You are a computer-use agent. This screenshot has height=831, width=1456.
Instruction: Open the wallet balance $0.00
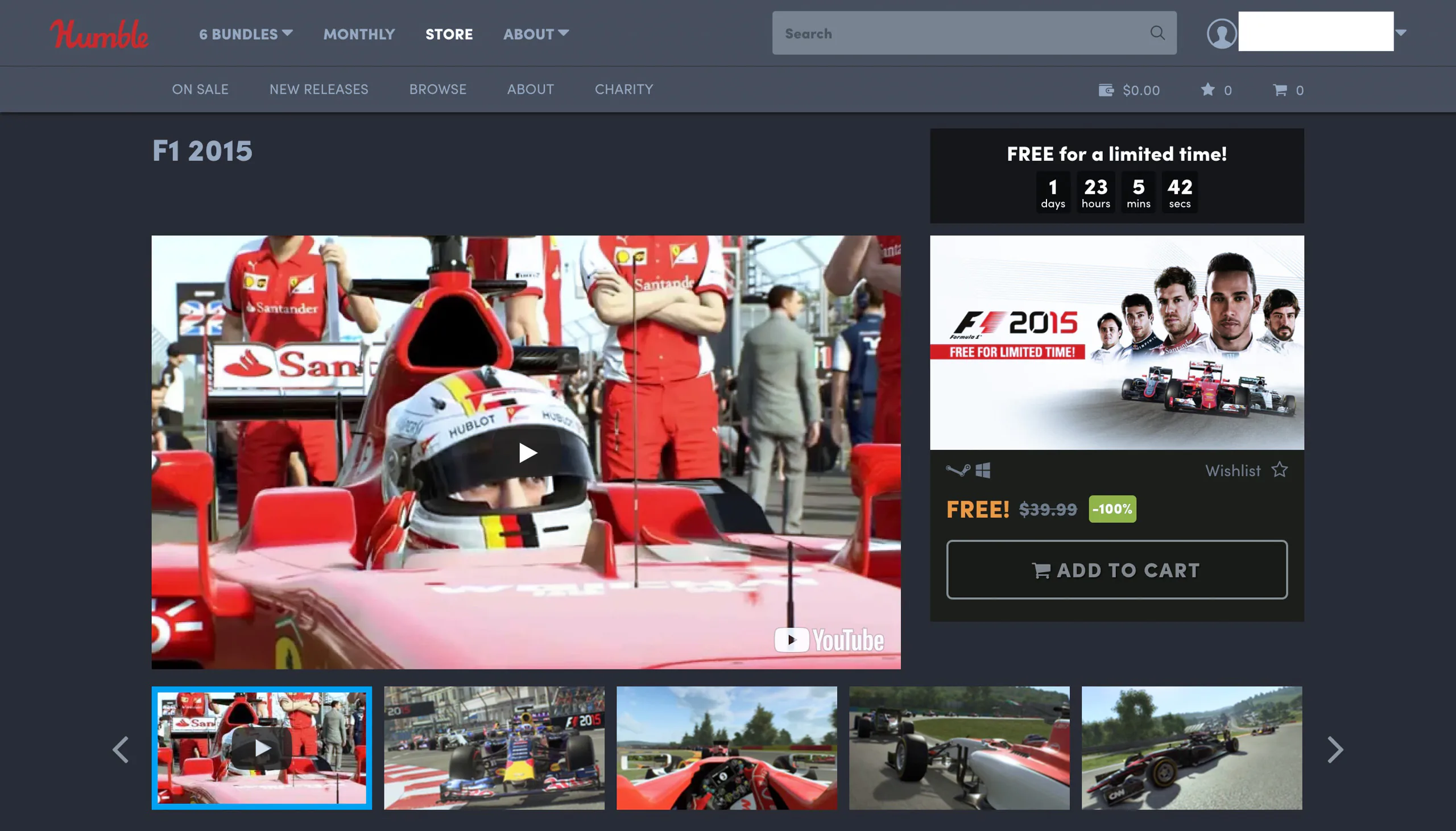tap(1129, 90)
